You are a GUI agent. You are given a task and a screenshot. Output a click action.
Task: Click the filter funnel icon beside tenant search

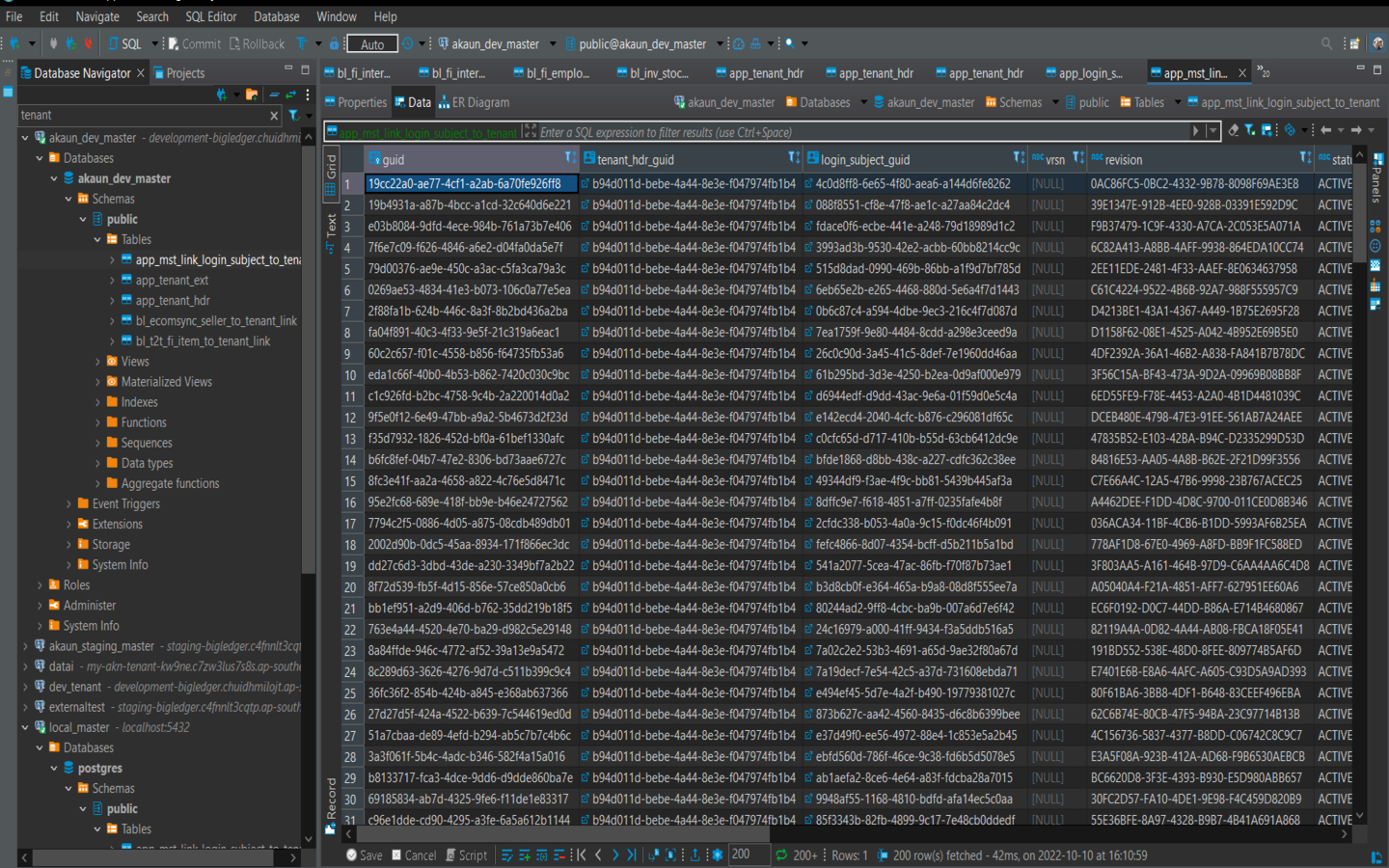[x=293, y=116]
